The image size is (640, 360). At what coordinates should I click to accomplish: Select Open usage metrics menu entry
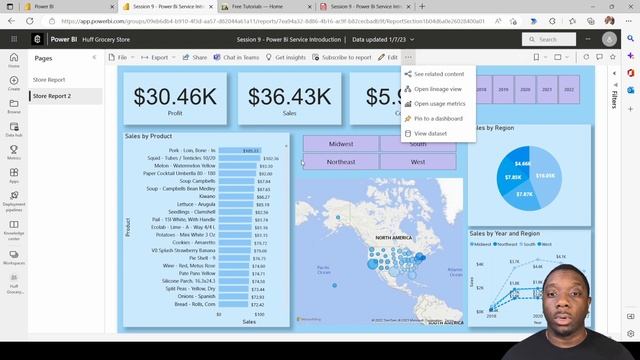click(438, 104)
